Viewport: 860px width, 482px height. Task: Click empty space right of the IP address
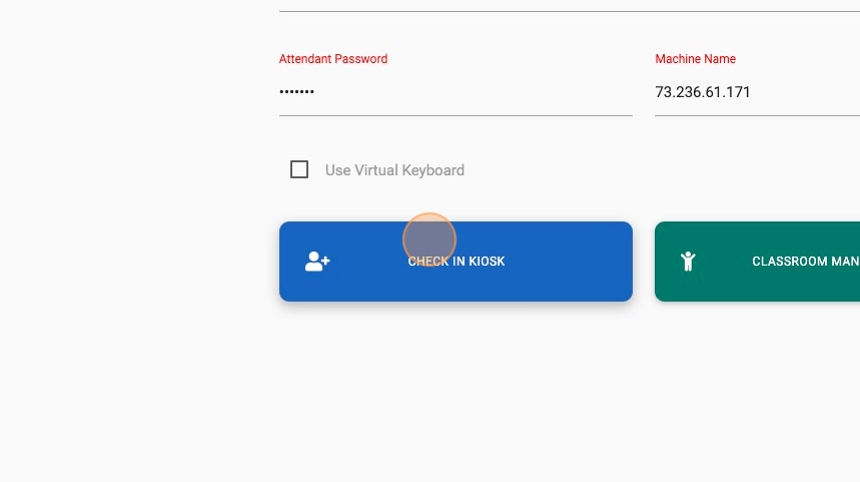tap(810, 92)
